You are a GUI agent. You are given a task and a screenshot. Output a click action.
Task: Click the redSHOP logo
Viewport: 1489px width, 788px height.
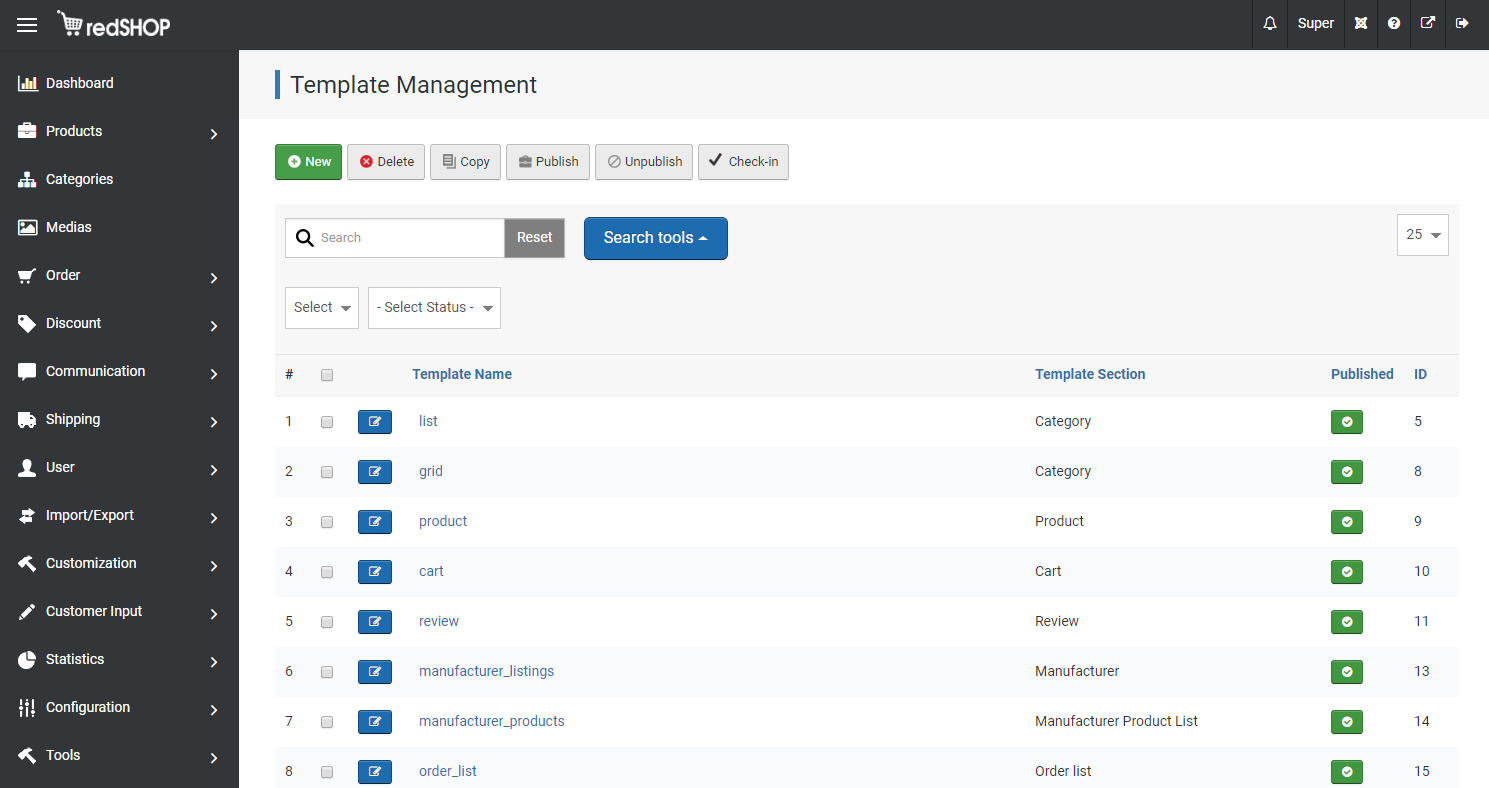coord(113,24)
